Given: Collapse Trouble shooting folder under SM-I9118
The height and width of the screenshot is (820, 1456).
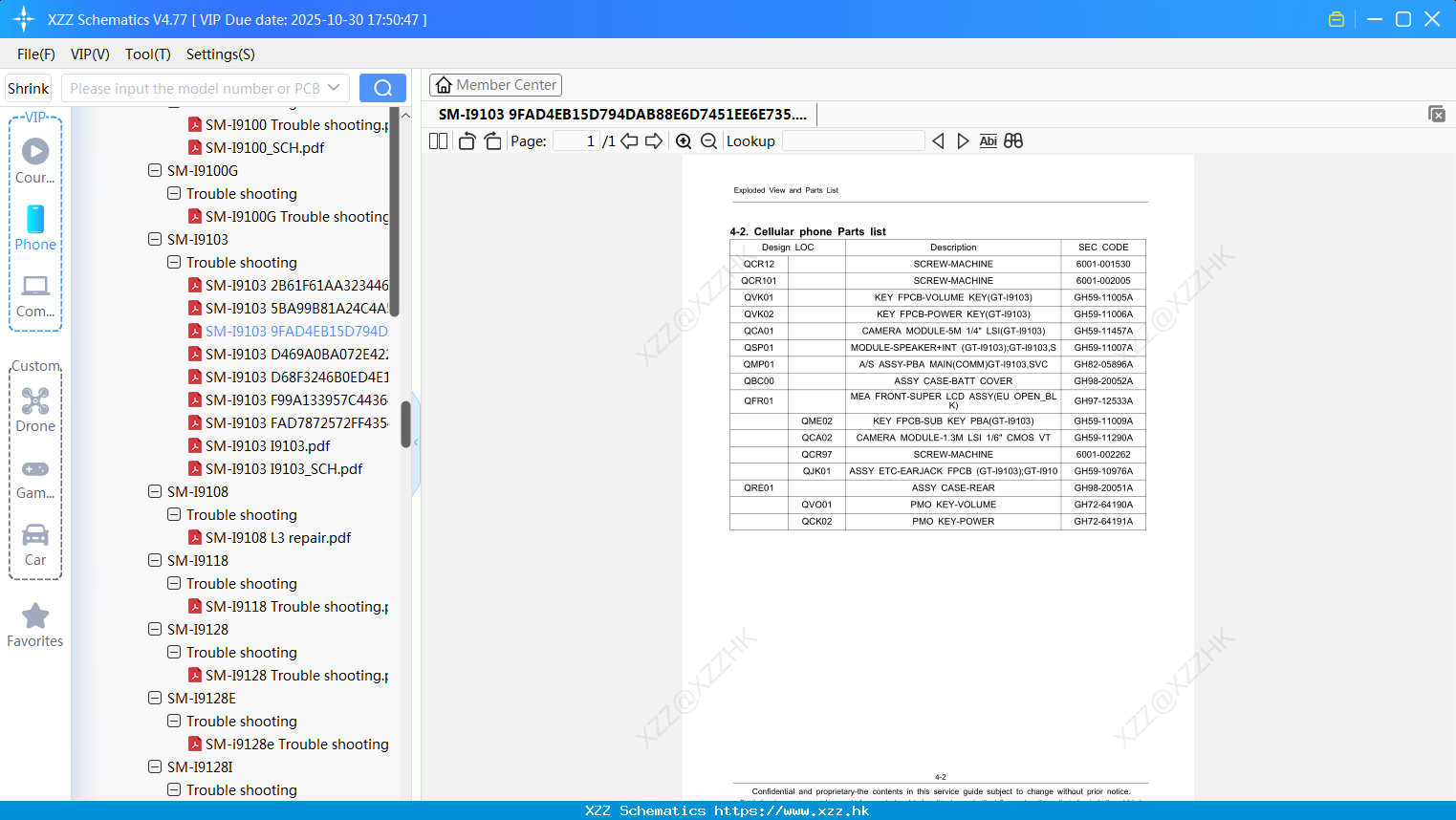Looking at the screenshot, I should coord(174,583).
